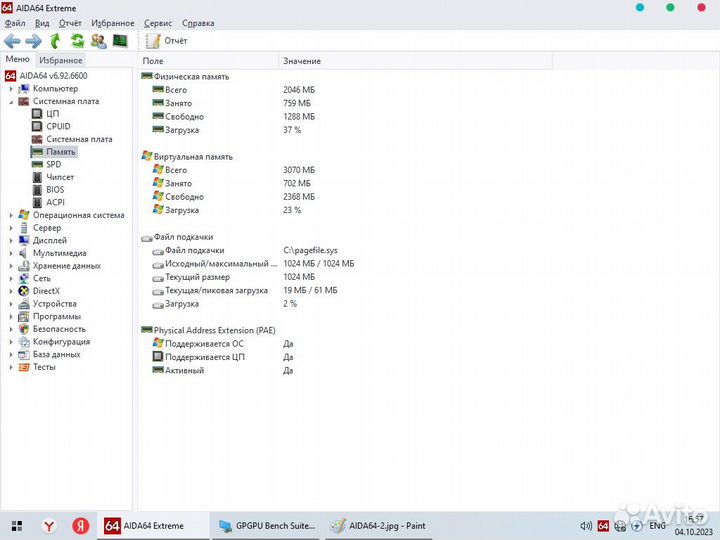Screen dimensions: 720x540
Task: Refresh the data with the green arrows icon
Action: pos(77,41)
